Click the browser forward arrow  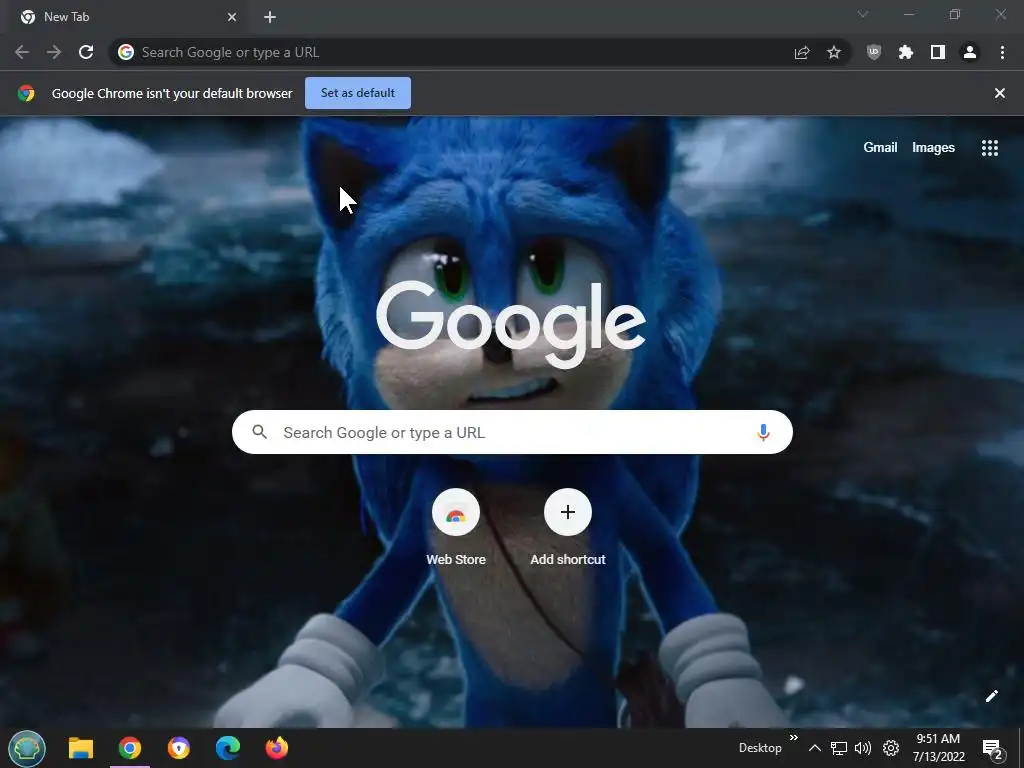(x=54, y=52)
